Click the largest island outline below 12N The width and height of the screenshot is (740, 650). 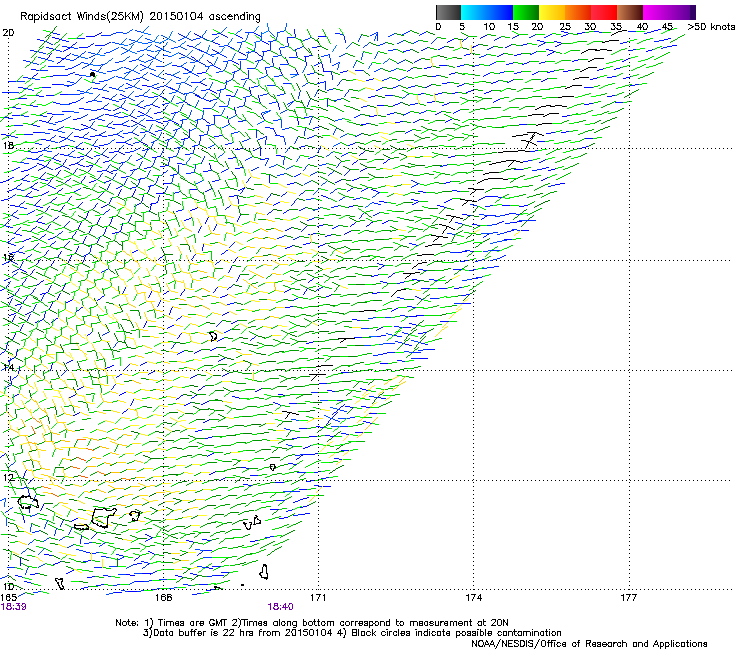coord(103,518)
